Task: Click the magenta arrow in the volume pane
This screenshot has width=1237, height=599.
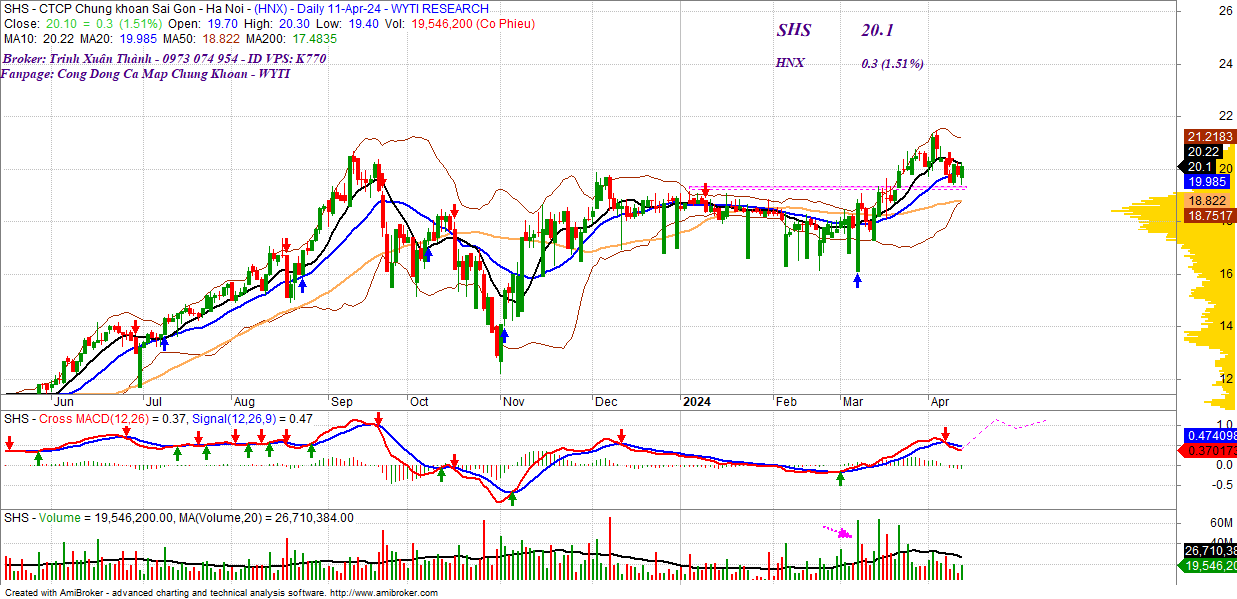Action: [x=837, y=532]
